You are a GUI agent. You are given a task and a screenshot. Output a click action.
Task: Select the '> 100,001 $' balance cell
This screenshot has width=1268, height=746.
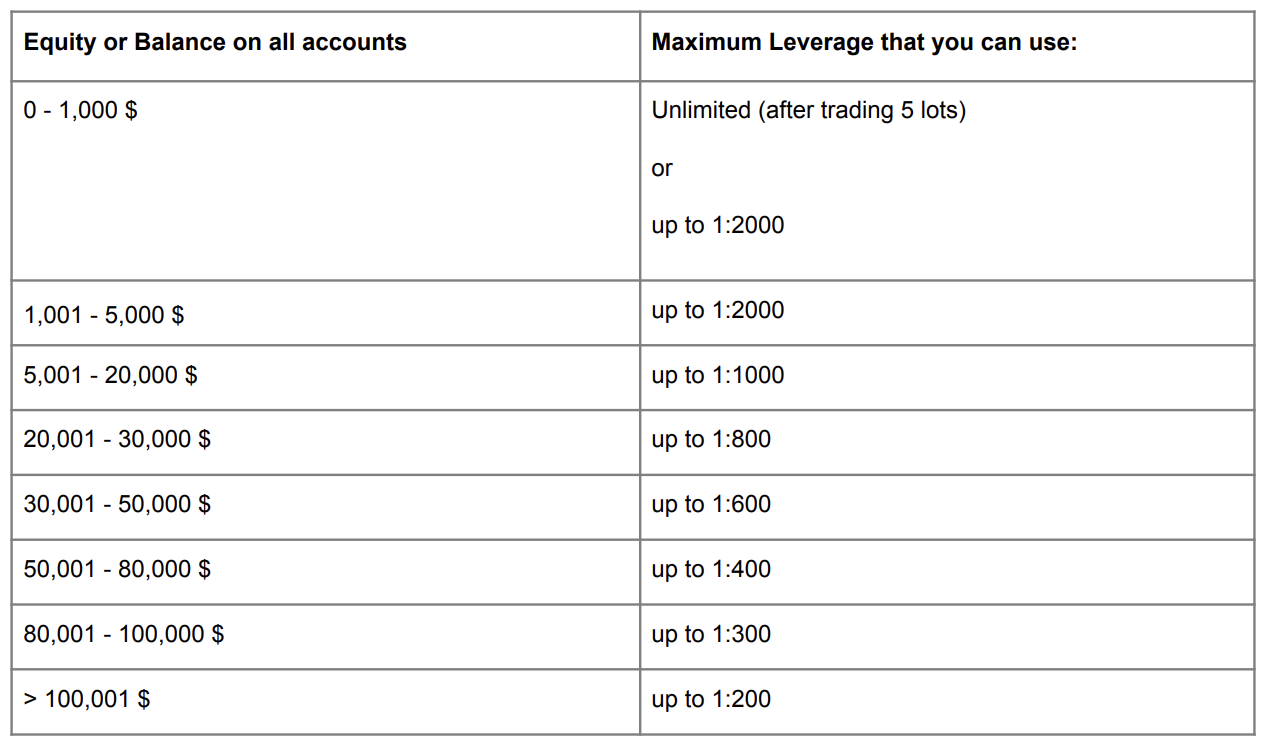[87, 699]
